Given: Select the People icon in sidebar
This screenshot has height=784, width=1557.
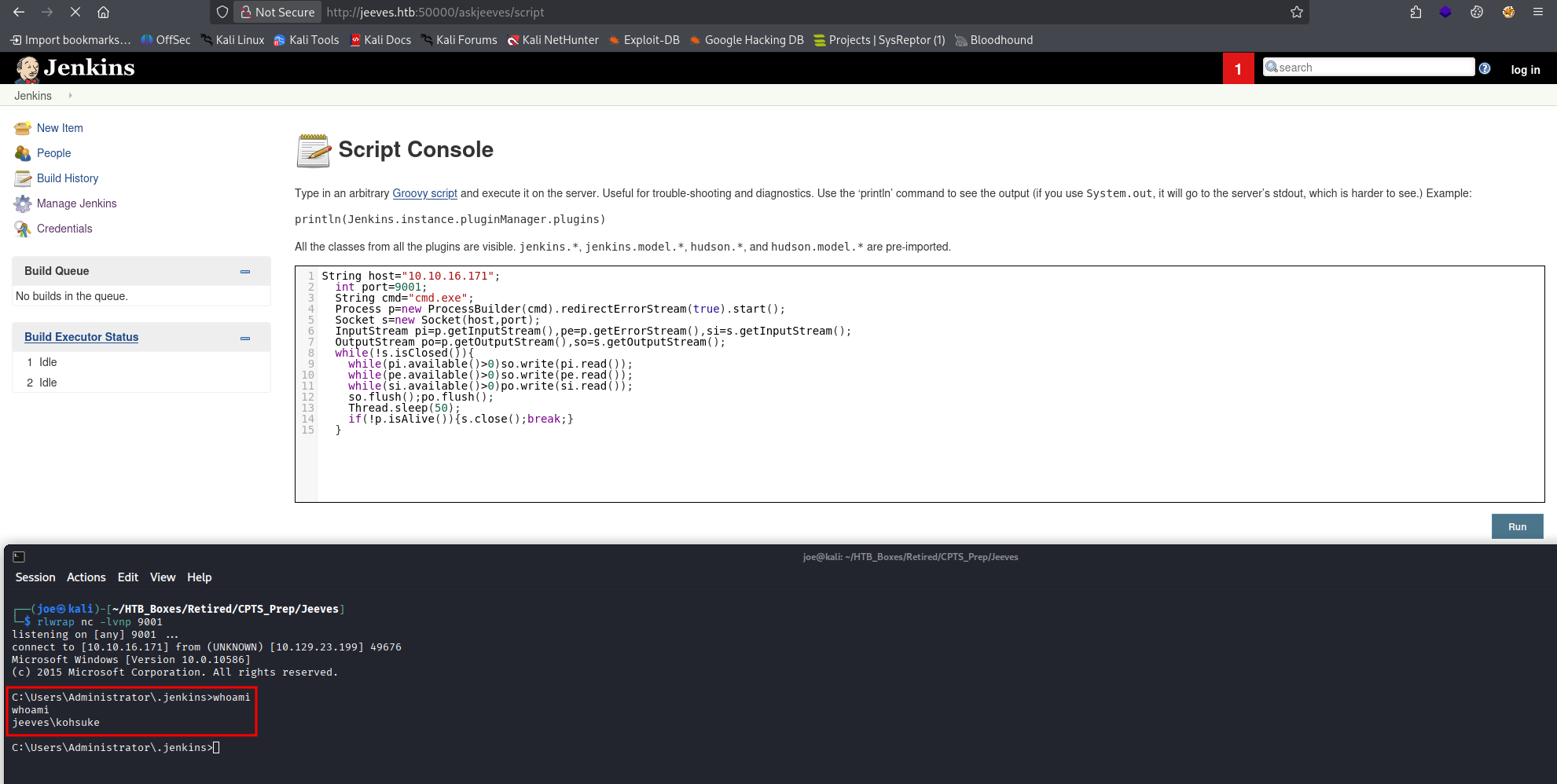Looking at the screenshot, I should [x=23, y=152].
